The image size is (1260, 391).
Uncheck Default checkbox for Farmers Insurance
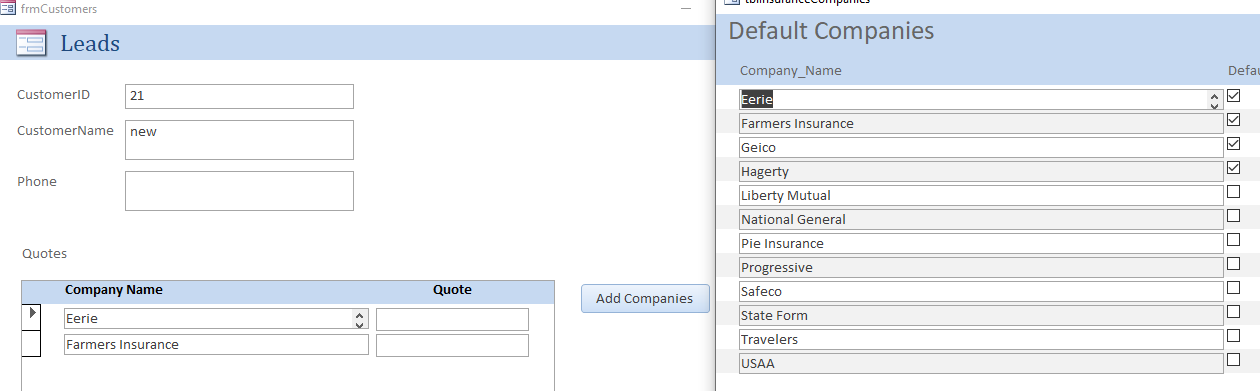tap(1233, 120)
